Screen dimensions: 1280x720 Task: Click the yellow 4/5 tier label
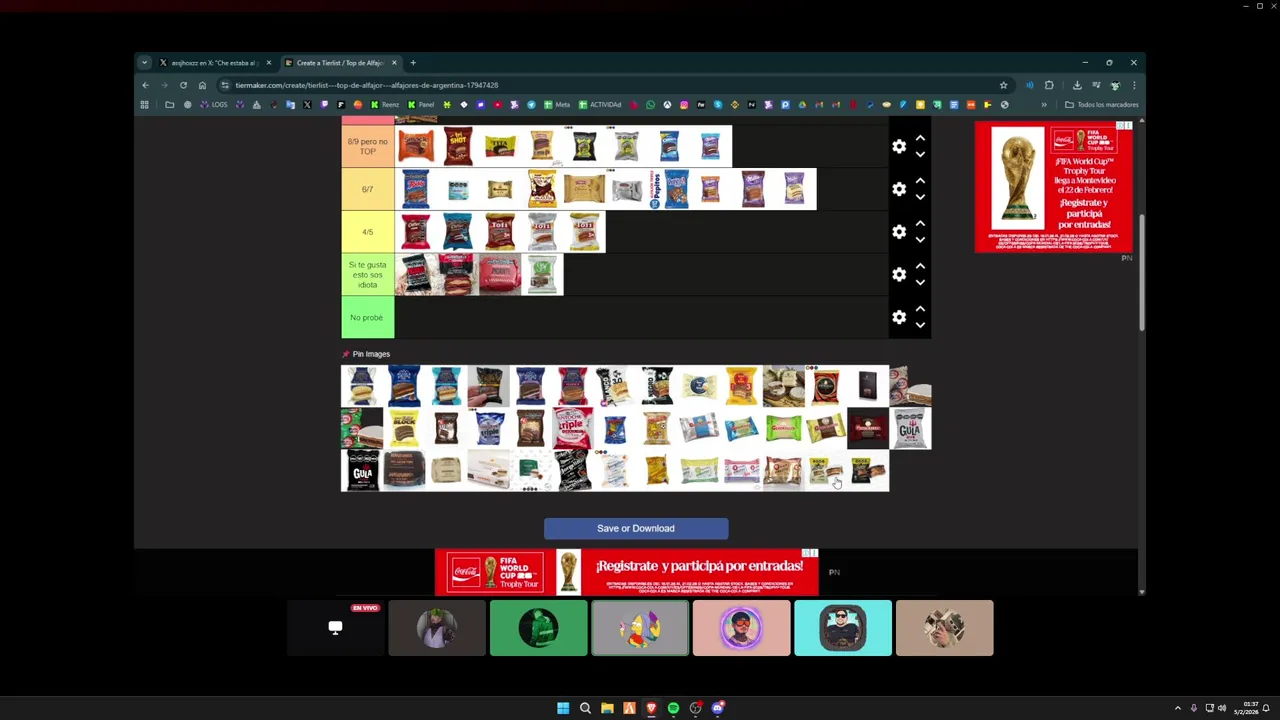point(367,232)
